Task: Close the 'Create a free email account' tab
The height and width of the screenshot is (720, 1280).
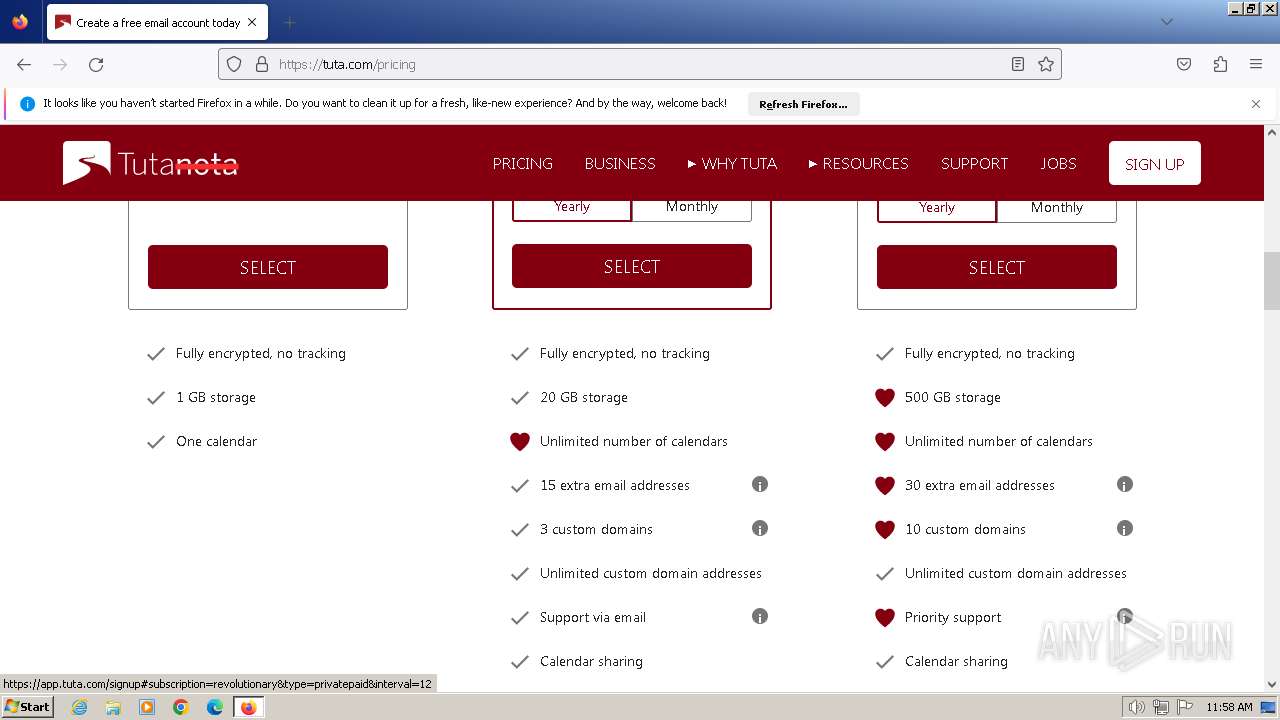Action: (x=252, y=22)
